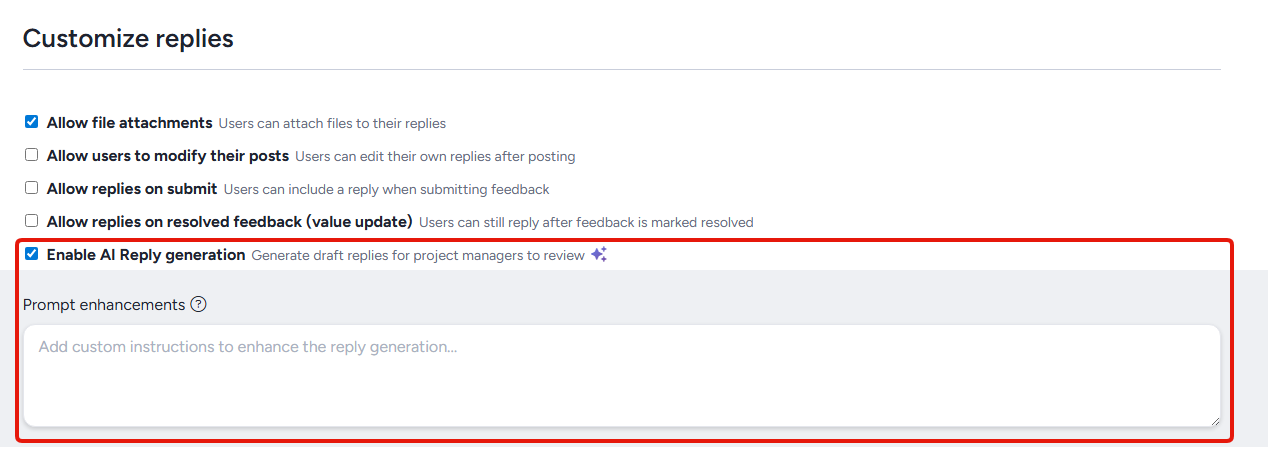The width and height of the screenshot is (1268, 474).
Task: Click the "Generate draft replies" description text
Action: pyautogui.click(x=417, y=256)
